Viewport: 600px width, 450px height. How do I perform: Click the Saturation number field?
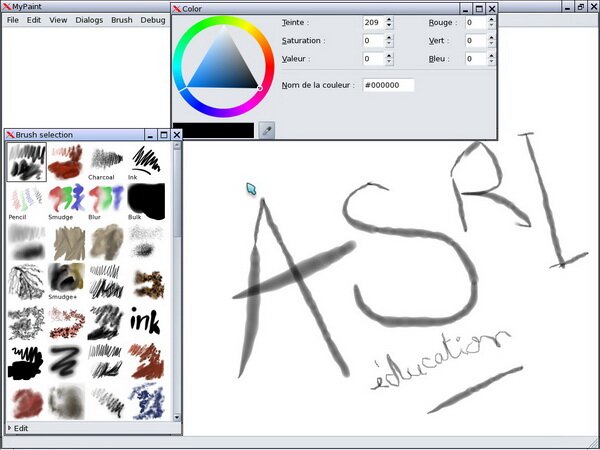click(373, 41)
